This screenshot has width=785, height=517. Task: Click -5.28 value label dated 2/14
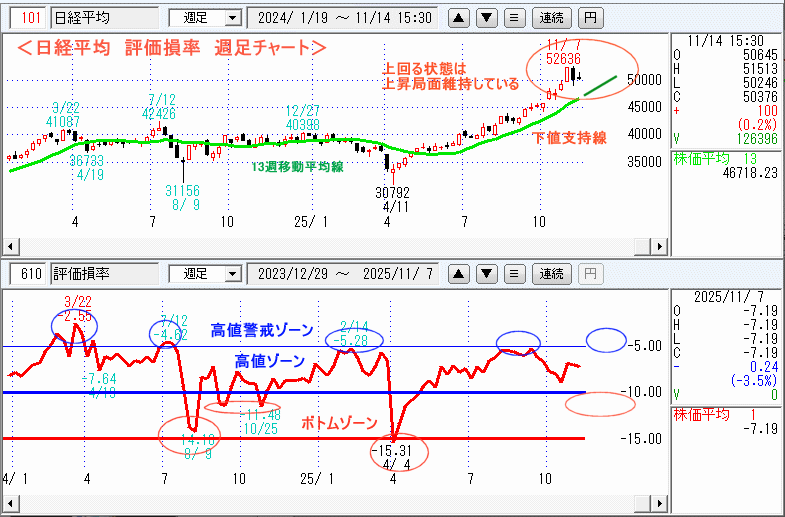click(x=350, y=341)
